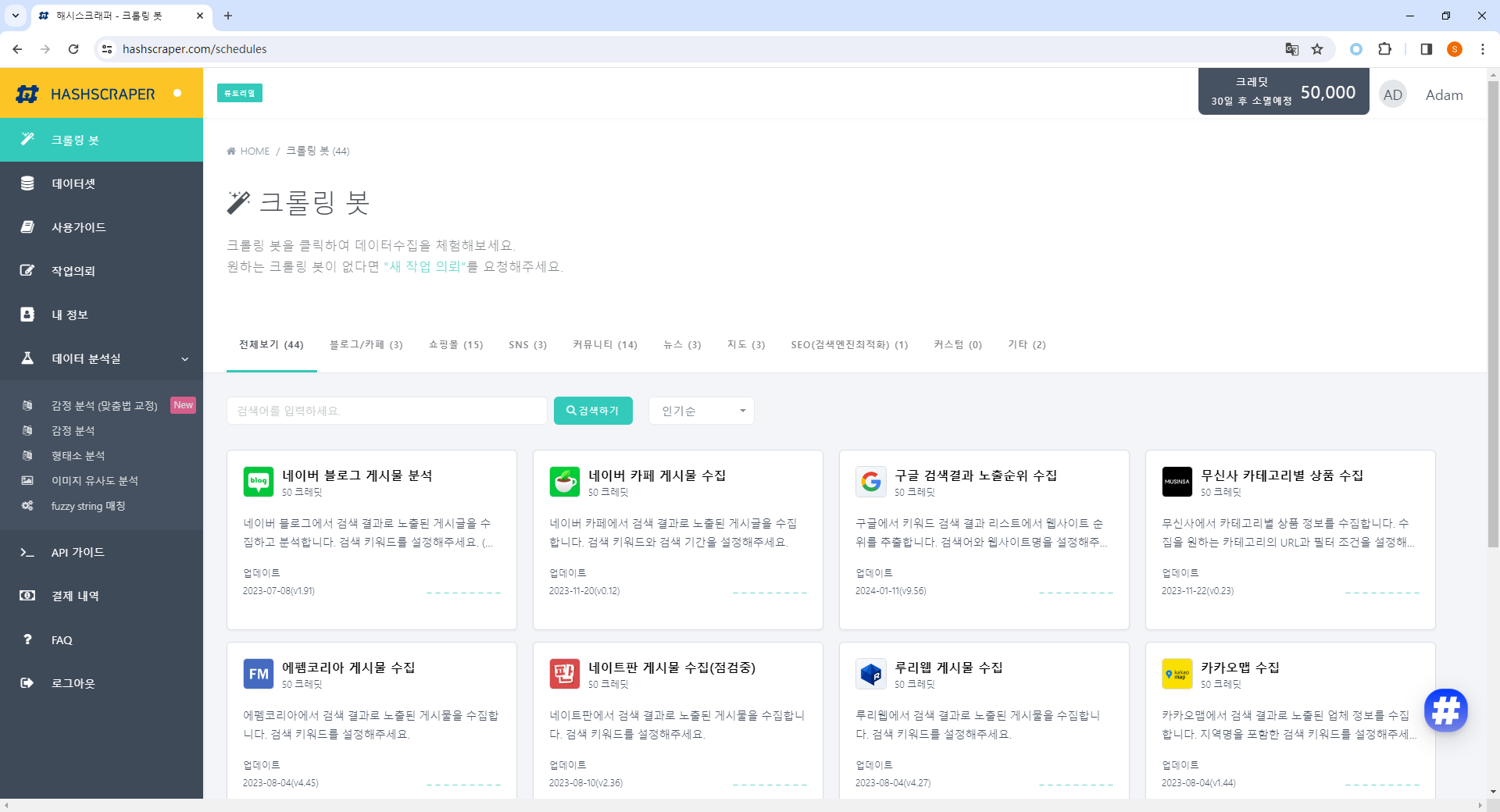The height and width of the screenshot is (812, 1500).
Task: Open the 구글 검색결과 노출순위 수집 card title
Action: (976, 475)
